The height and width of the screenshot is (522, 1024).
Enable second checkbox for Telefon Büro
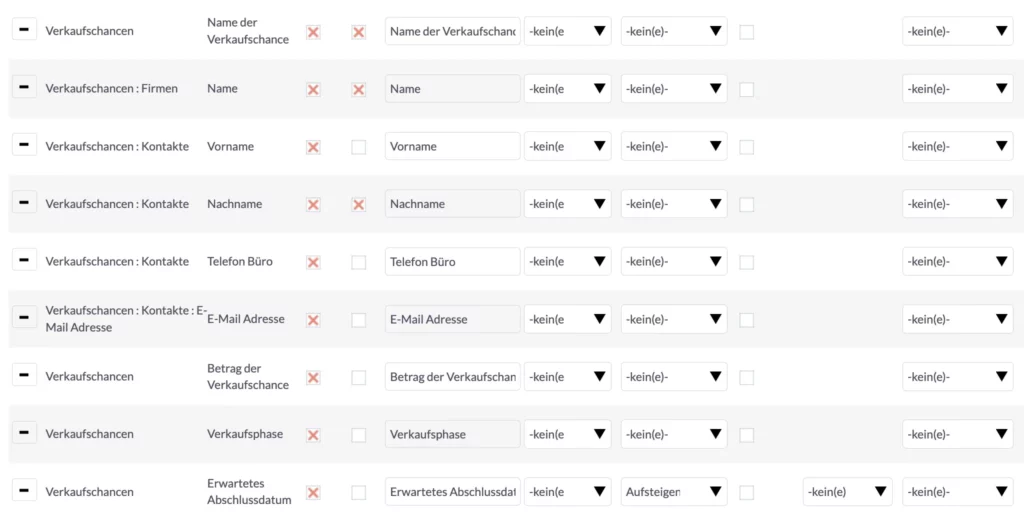point(359,262)
